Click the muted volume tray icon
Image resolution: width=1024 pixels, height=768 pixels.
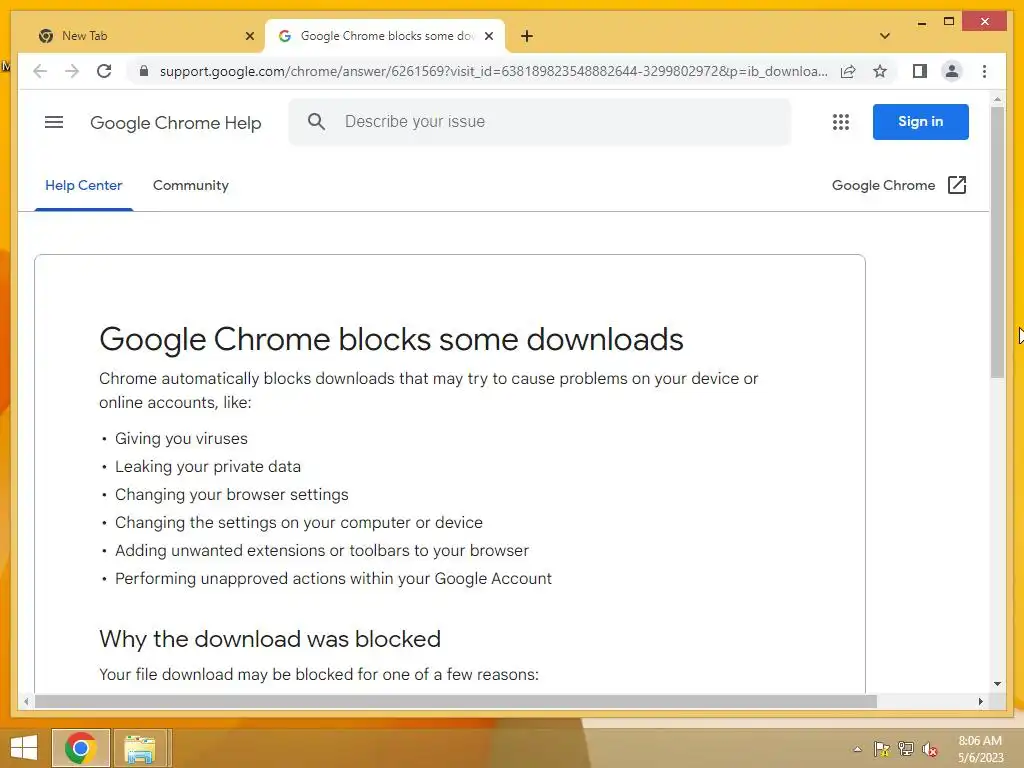pyautogui.click(x=930, y=749)
